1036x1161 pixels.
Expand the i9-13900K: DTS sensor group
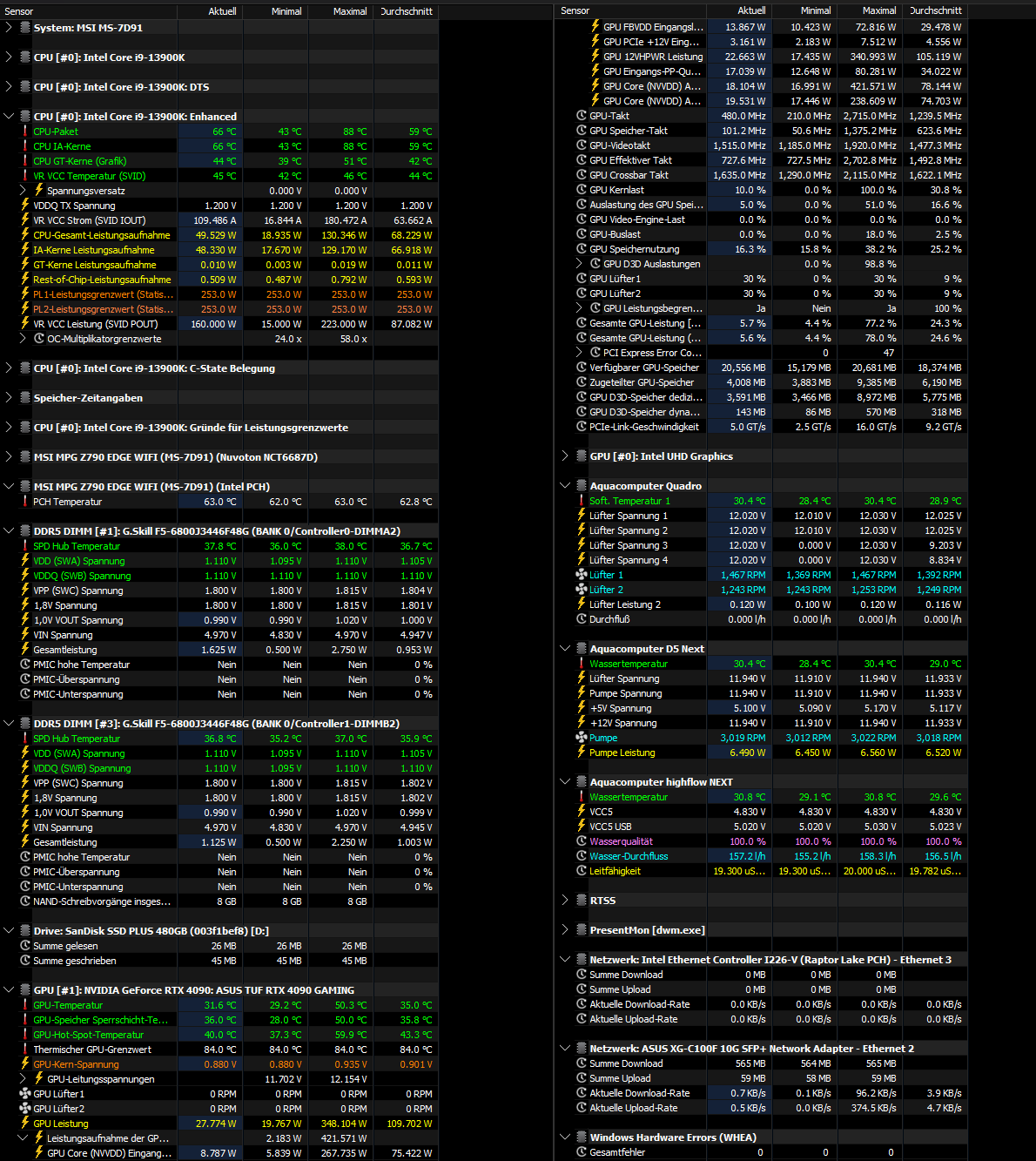pyautogui.click(x=9, y=87)
